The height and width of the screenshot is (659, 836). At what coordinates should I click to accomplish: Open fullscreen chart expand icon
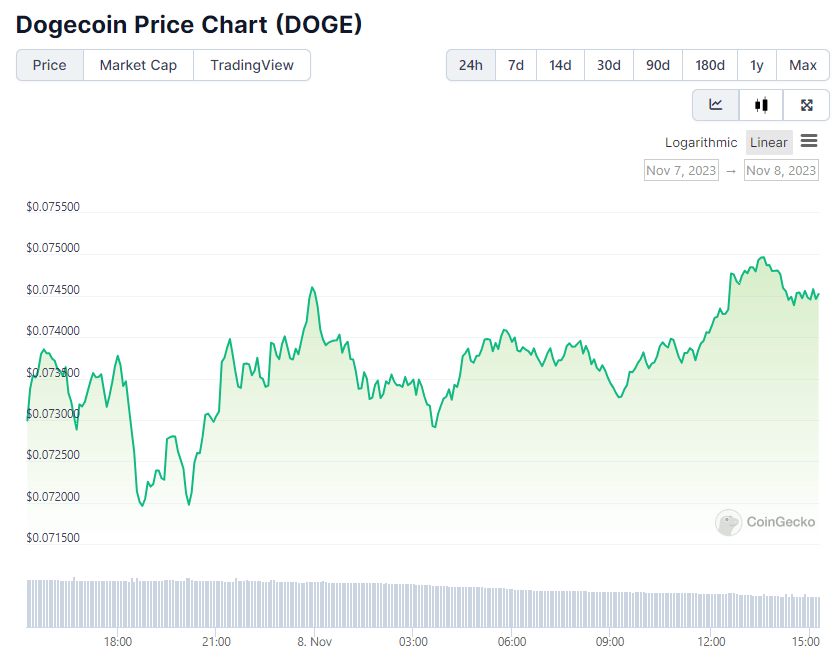(x=806, y=105)
